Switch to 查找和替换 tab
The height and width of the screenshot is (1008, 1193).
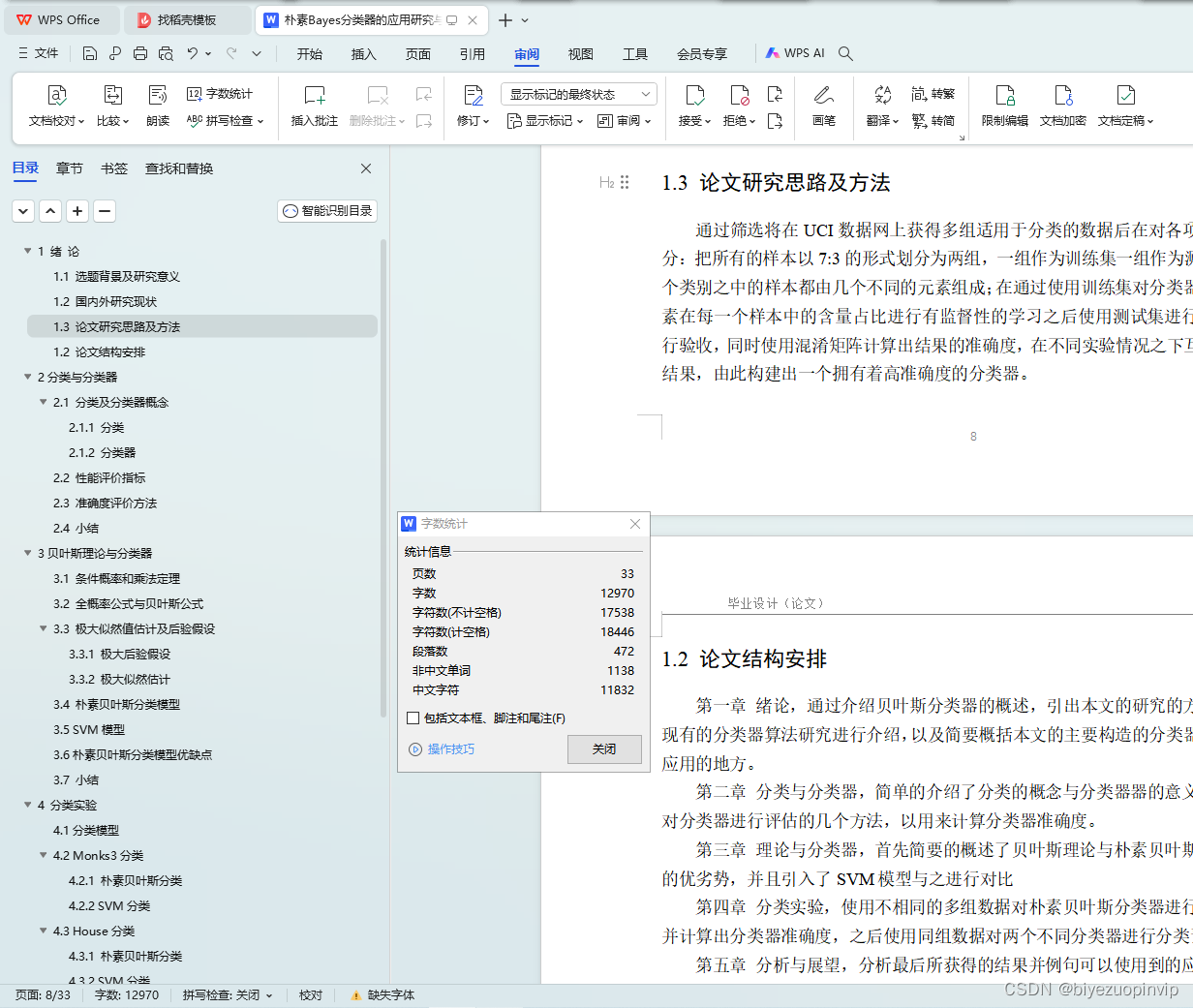coord(179,168)
